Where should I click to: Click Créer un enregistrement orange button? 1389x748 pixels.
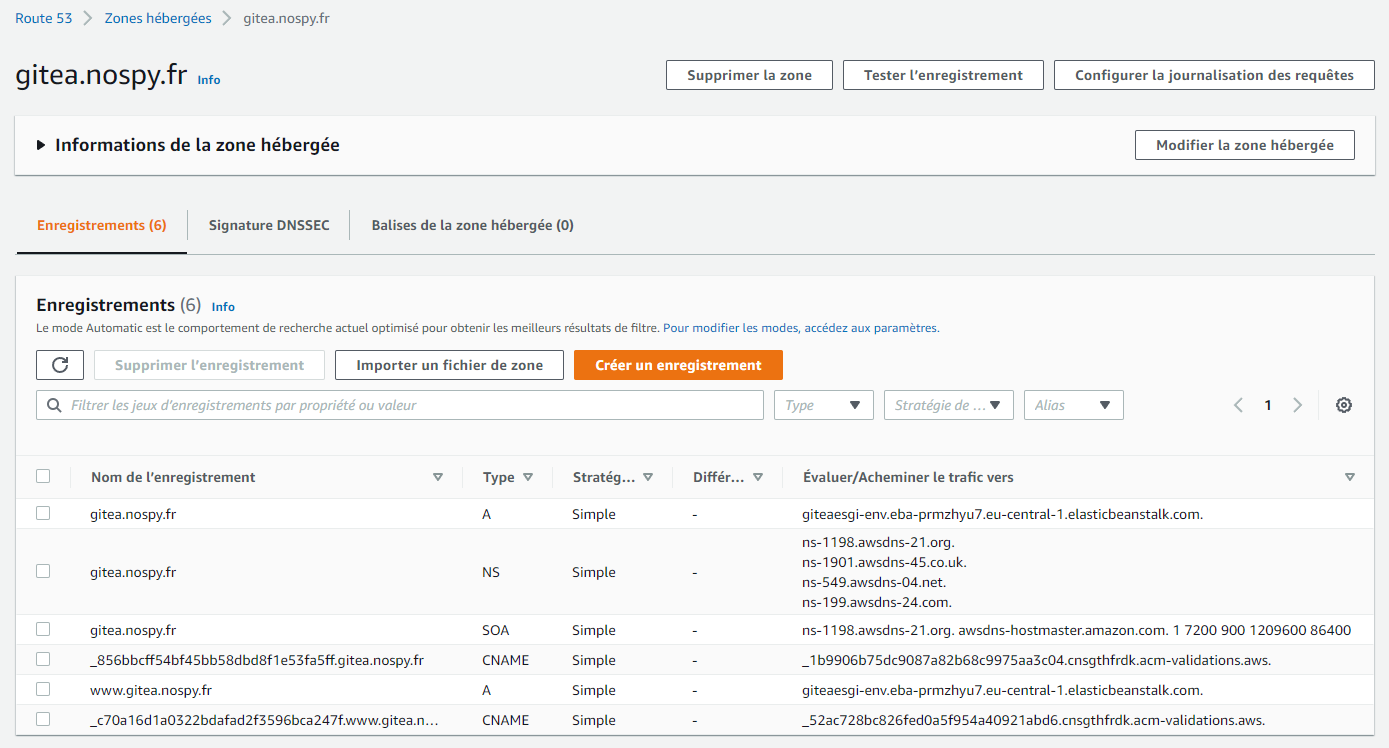tap(679, 365)
